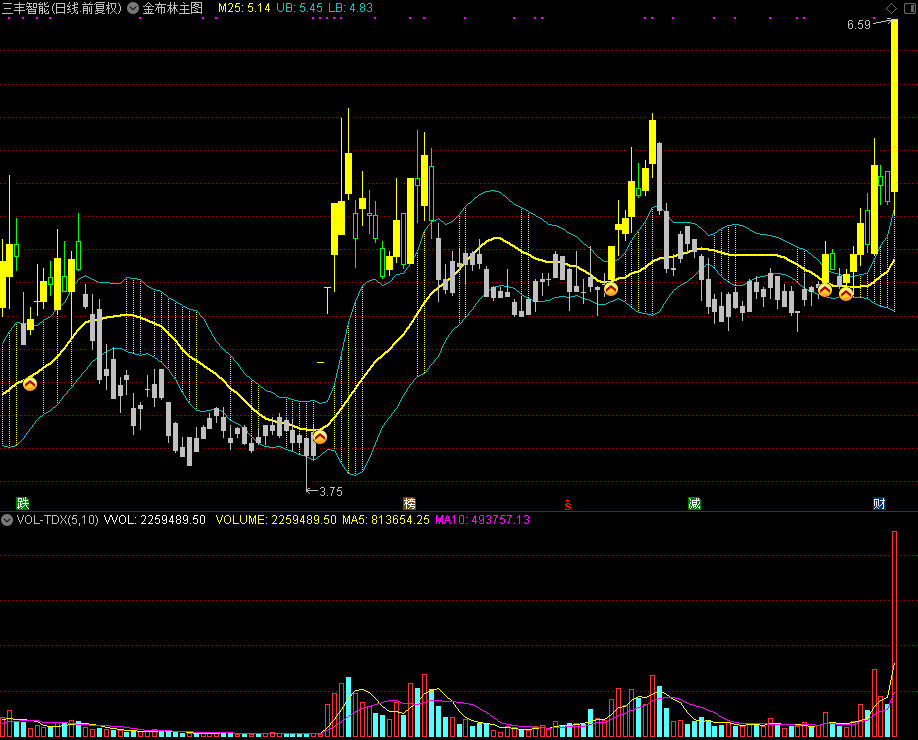Viewport: 918px width, 740px height.
Task: Click the signal arrow marker near the 3.75 low
Action: point(320,437)
